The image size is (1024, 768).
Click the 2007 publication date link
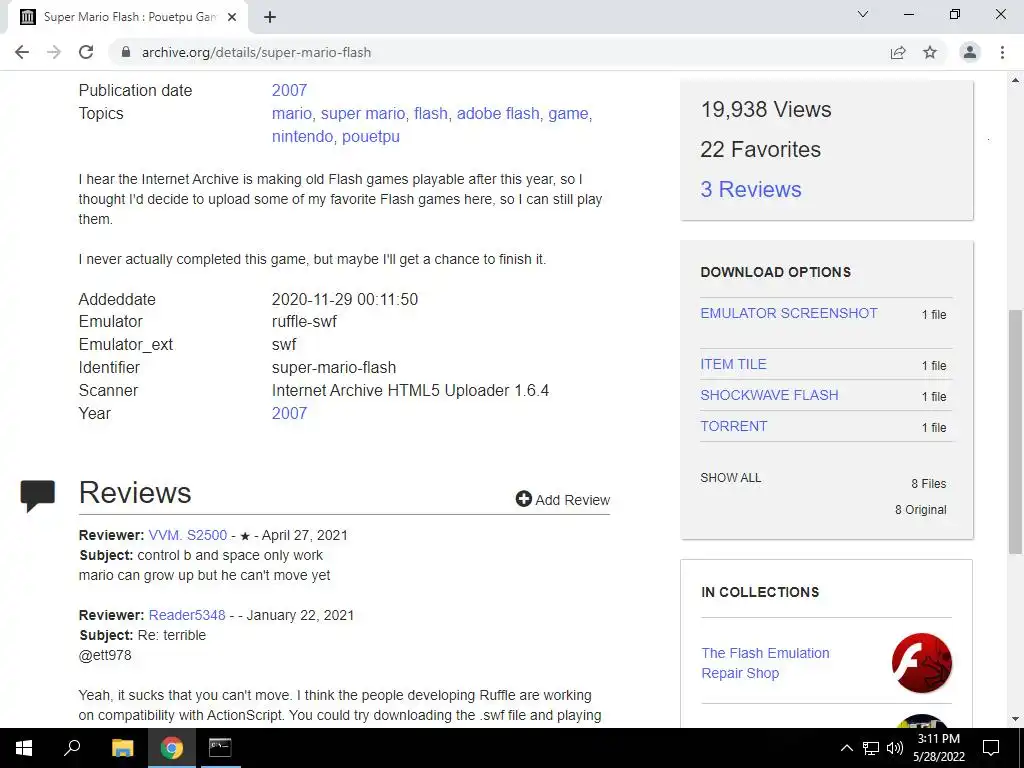pyautogui.click(x=289, y=90)
